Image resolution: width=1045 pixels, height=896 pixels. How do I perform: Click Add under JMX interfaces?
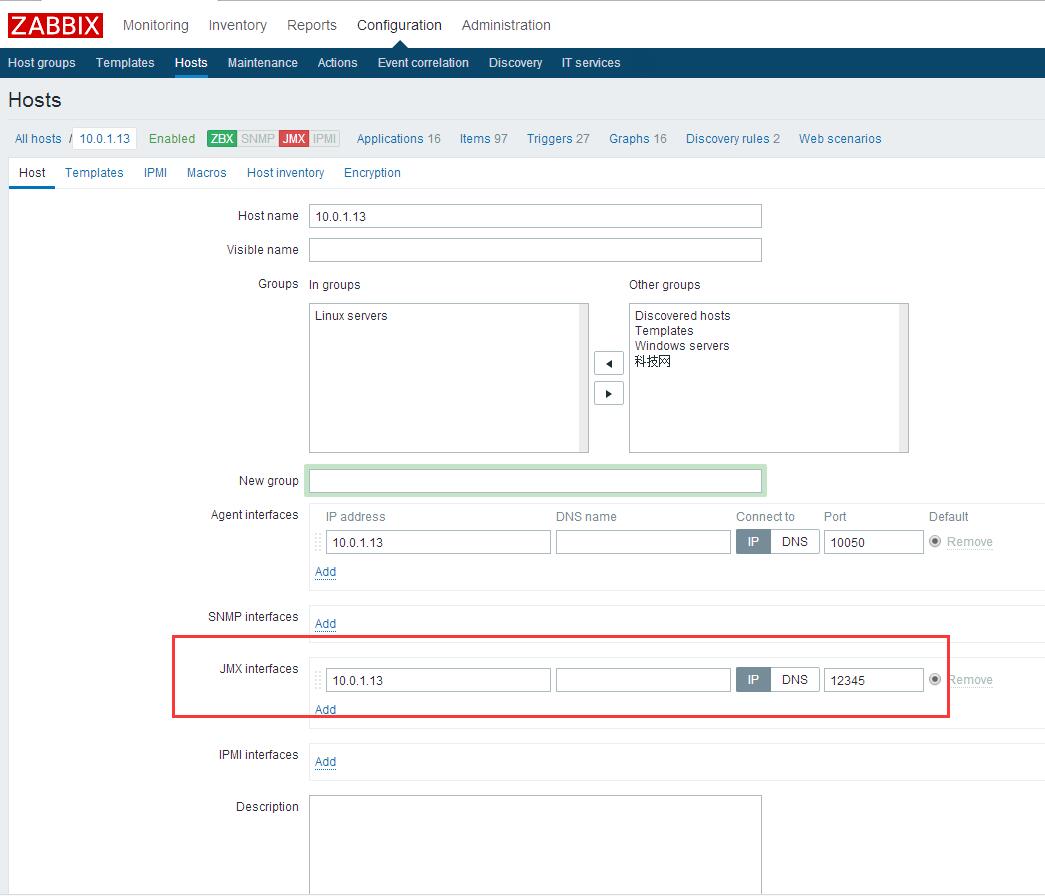click(325, 709)
